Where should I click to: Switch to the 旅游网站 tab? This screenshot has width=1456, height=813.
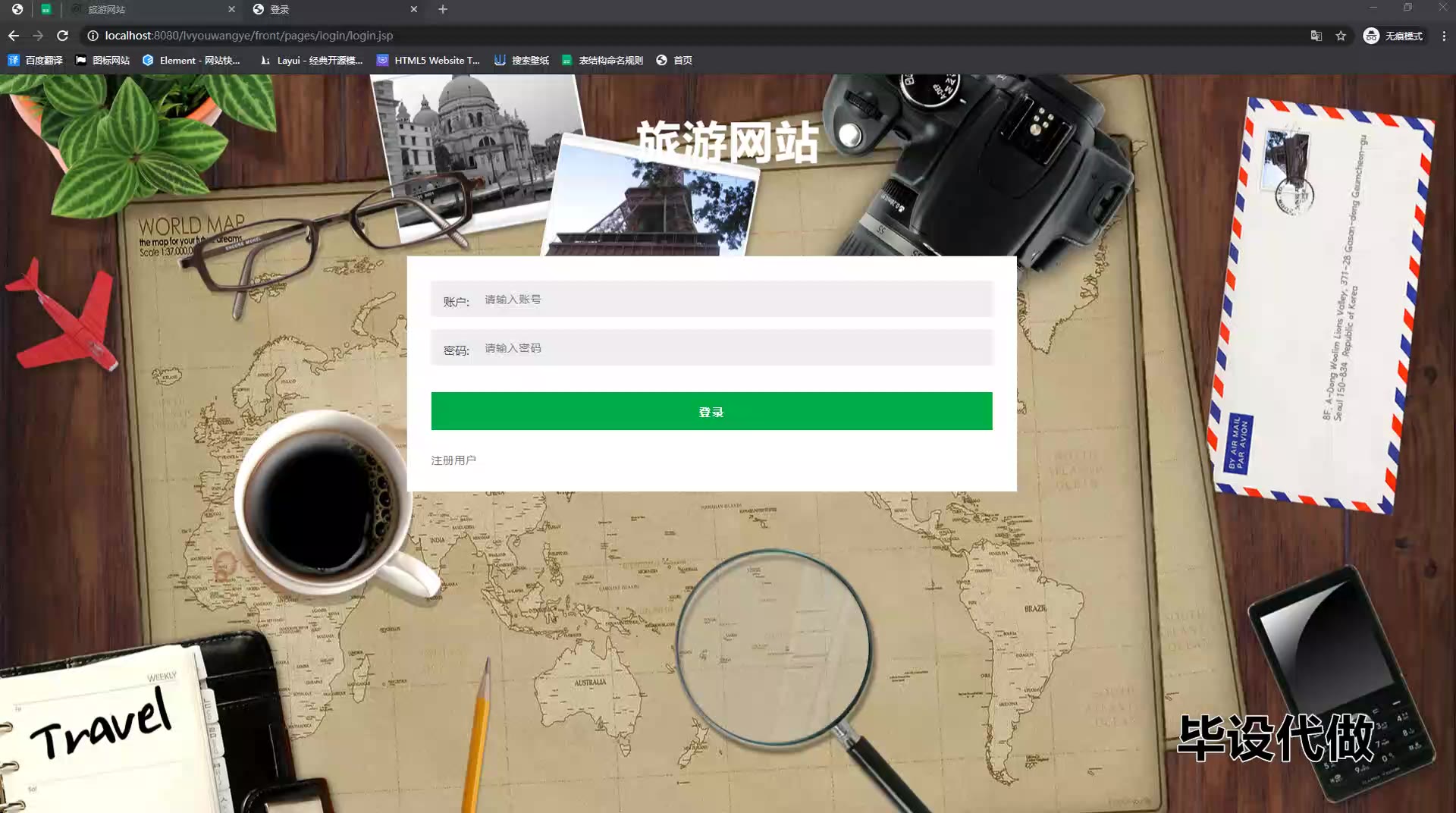click(152, 9)
